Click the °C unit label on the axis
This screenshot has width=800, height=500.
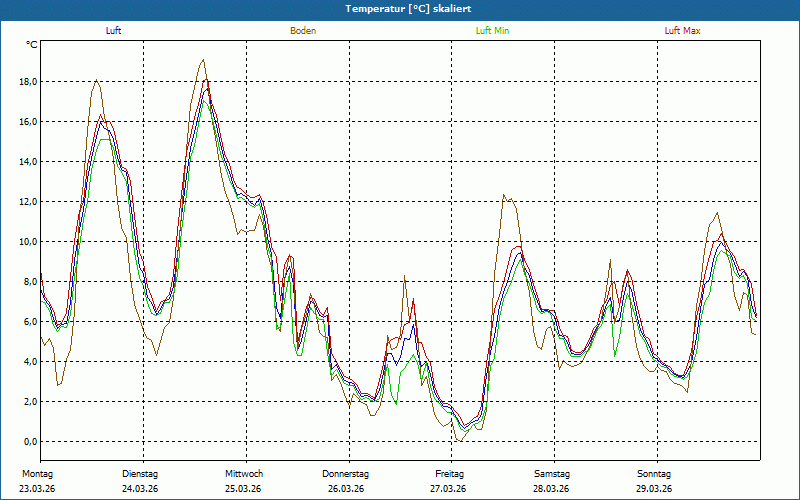tap(31, 45)
